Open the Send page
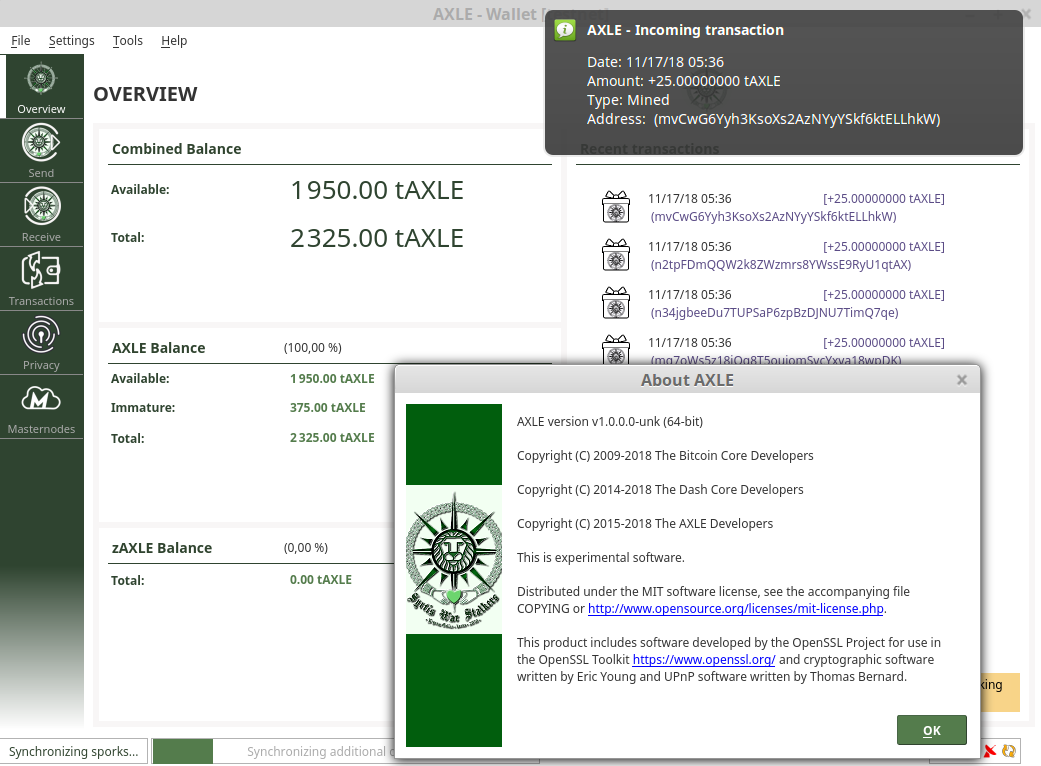 pos(42,151)
